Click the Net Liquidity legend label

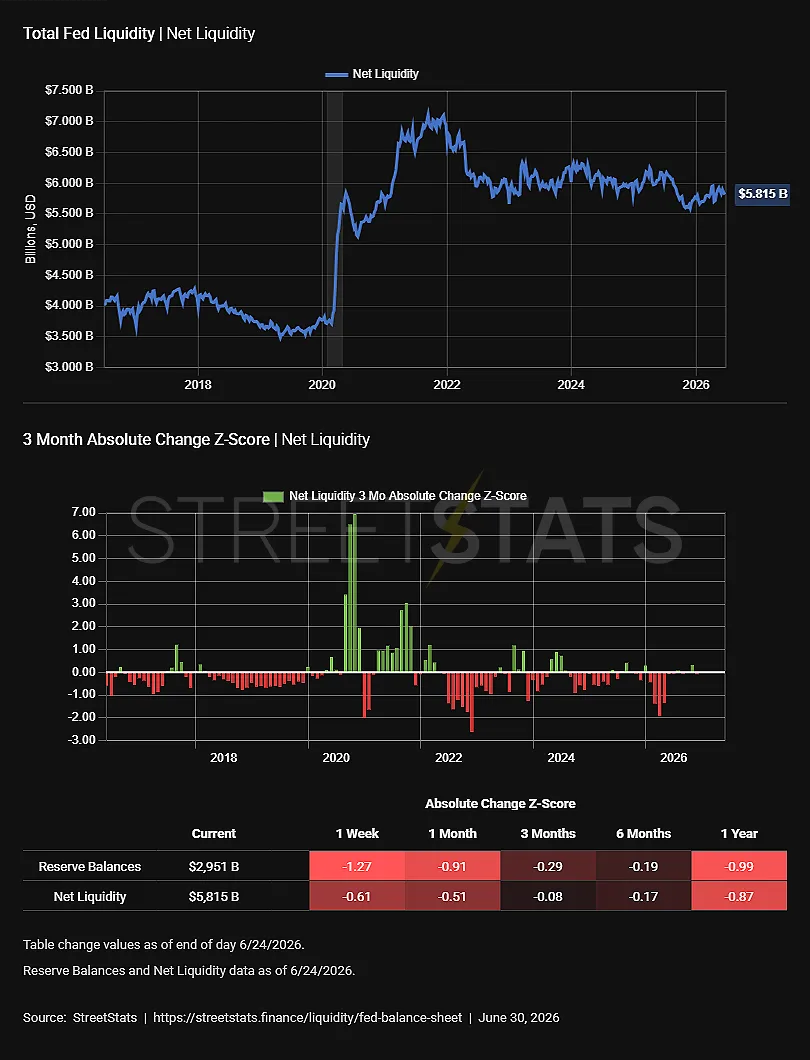(x=385, y=74)
